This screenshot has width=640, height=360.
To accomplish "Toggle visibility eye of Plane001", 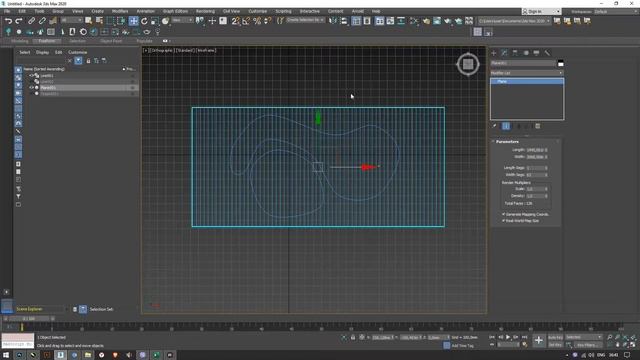I will pos(31,87).
